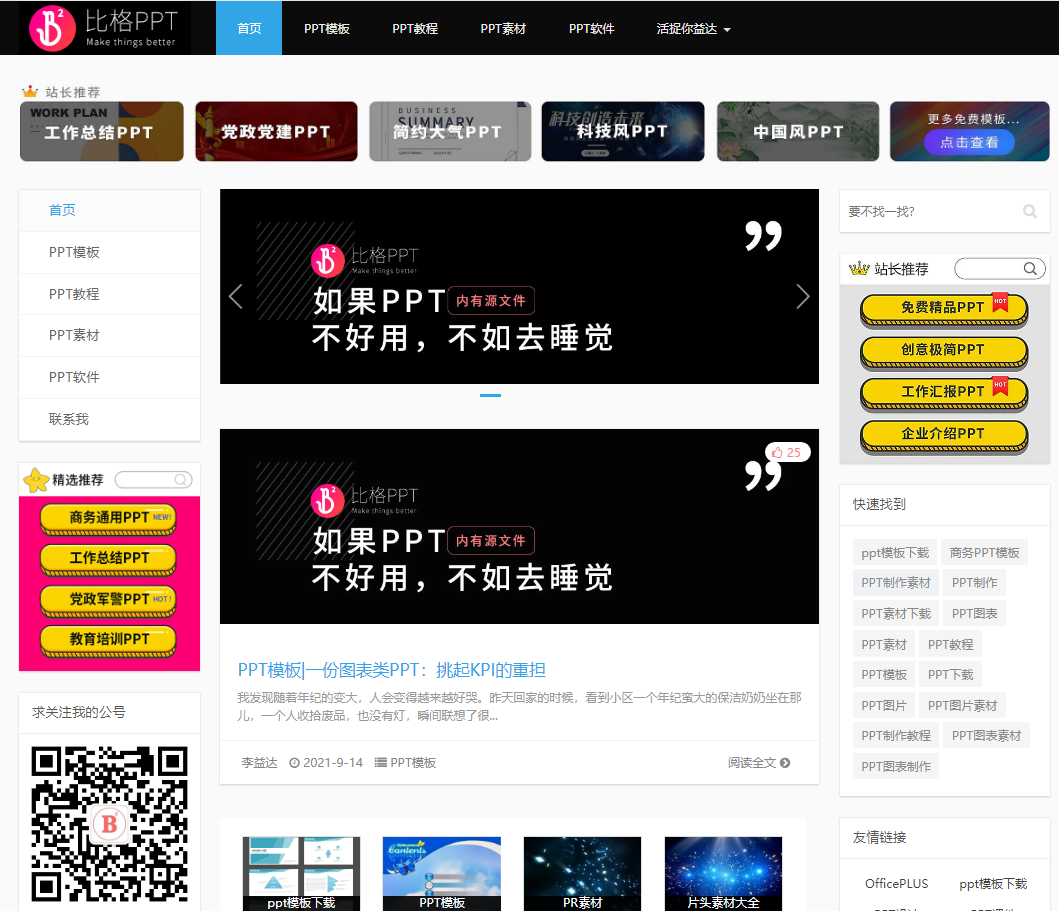Open the article titled 挑起KPI的重担
The width and height of the screenshot is (1059, 911).
389,670
